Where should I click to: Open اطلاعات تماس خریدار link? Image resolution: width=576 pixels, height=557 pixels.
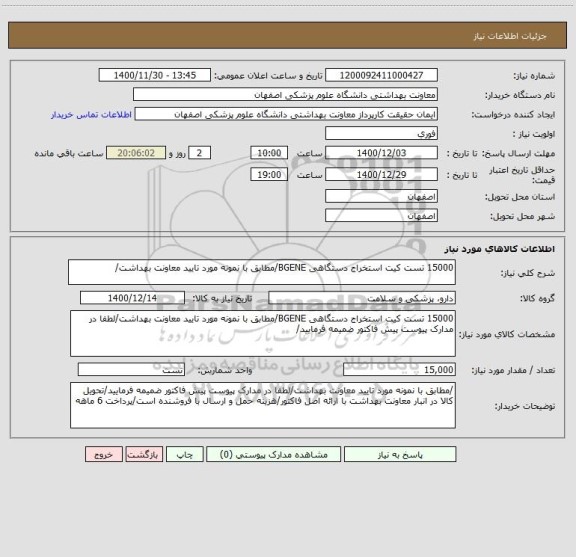point(91,115)
